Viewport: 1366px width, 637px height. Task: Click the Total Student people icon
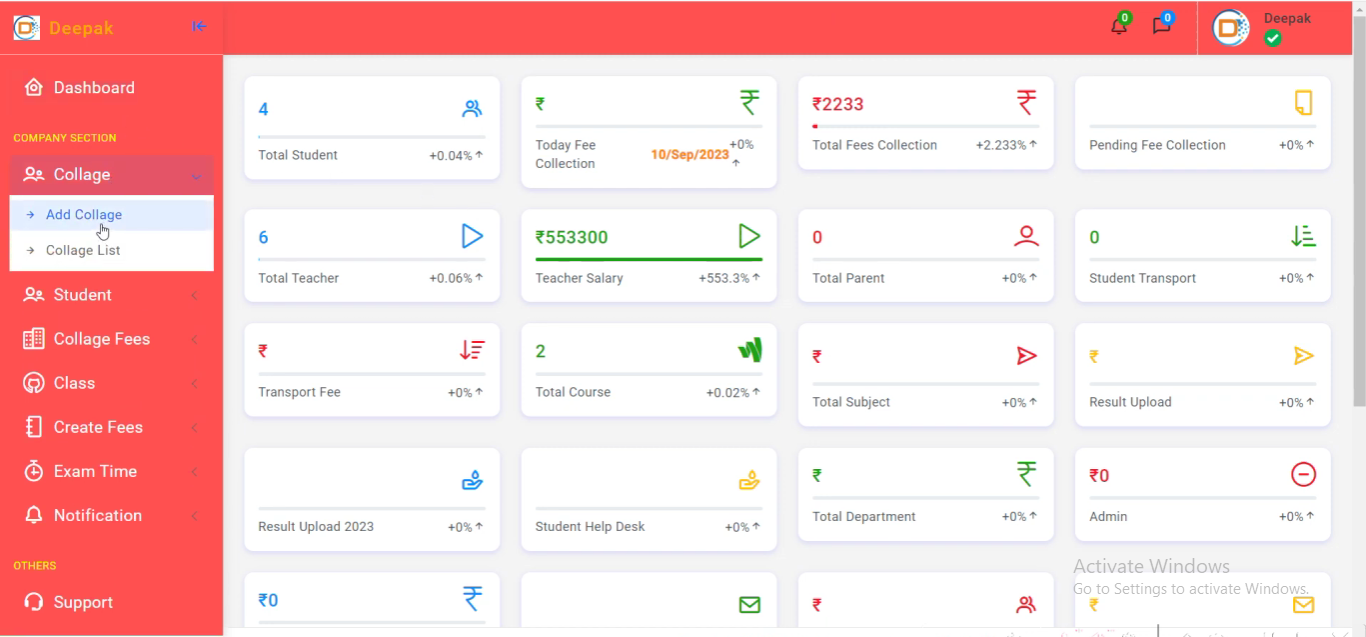472,109
